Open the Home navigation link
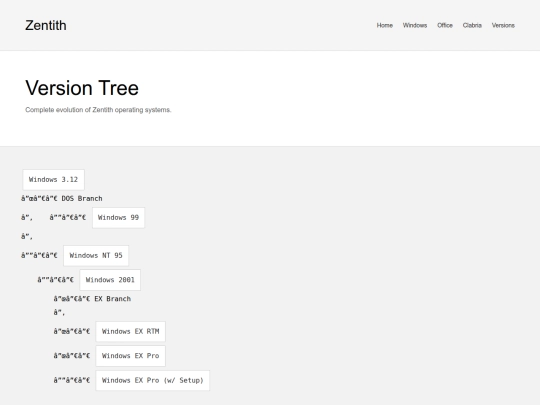 (385, 25)
